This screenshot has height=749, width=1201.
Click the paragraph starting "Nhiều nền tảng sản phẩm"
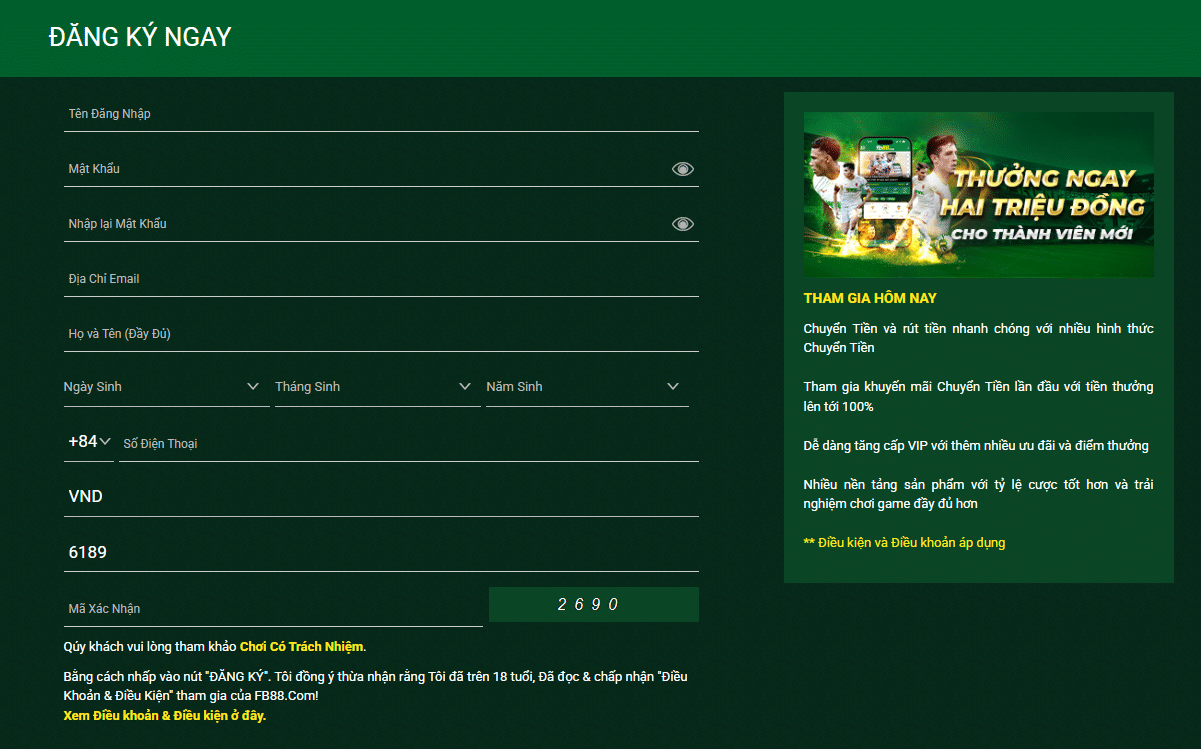tap(979, 494)
